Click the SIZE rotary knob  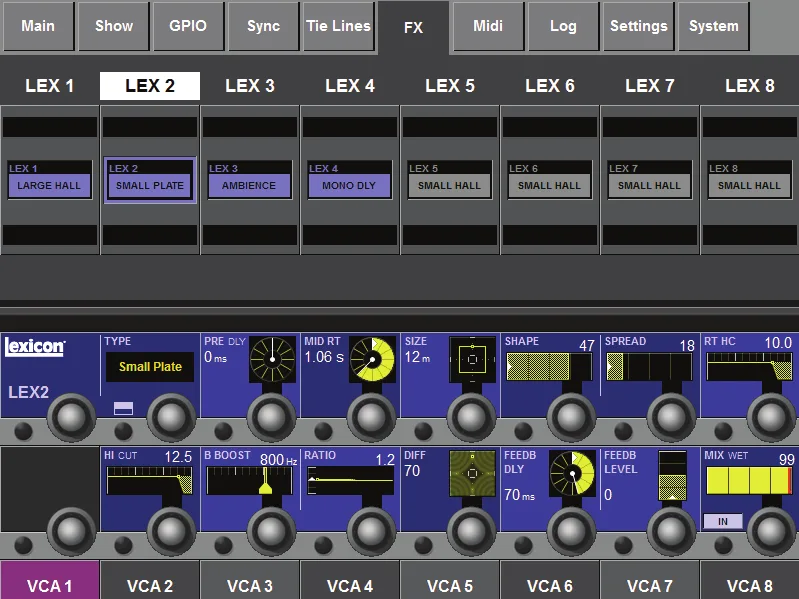471,417
